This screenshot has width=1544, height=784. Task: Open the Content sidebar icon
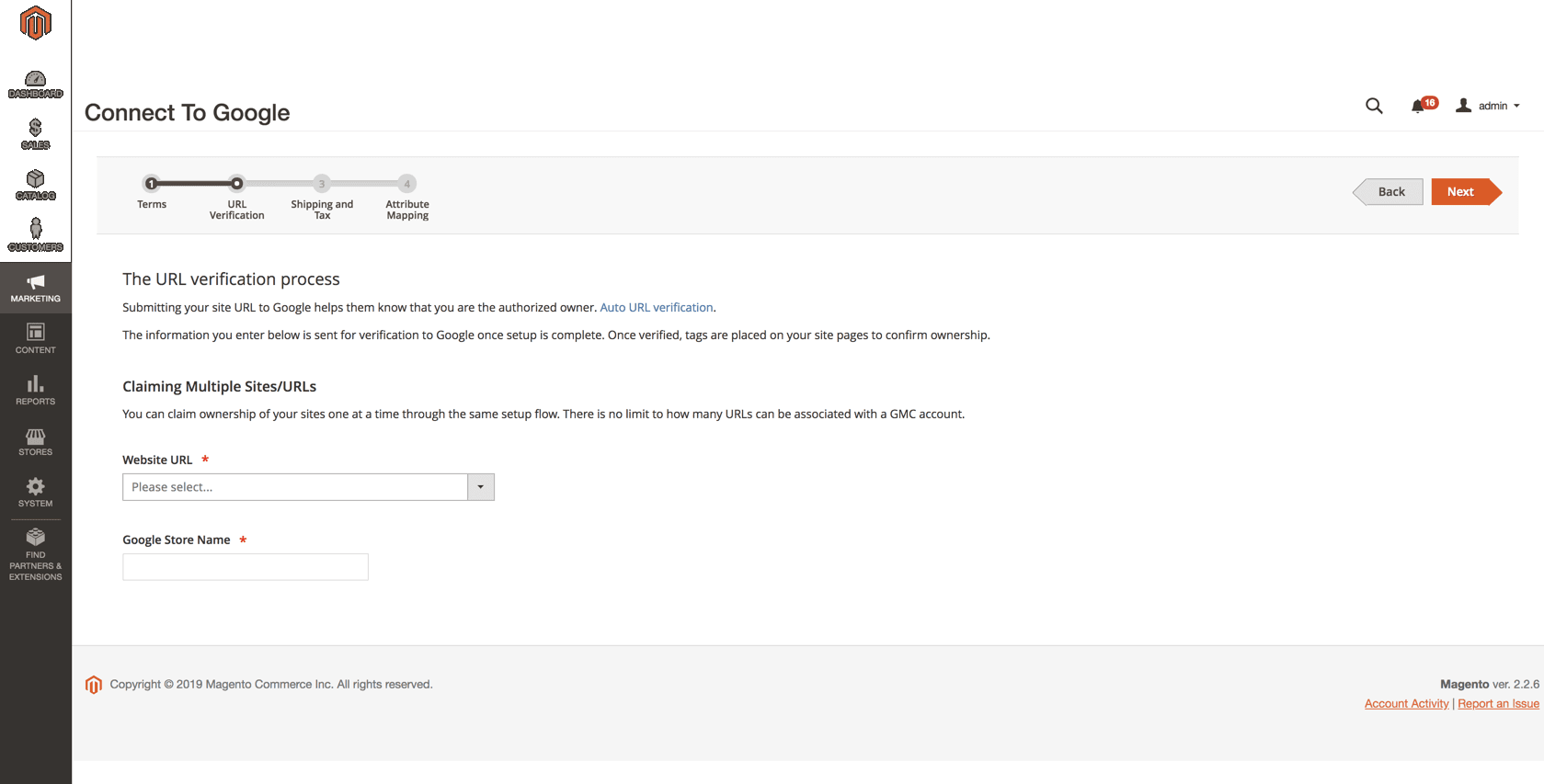35,338
